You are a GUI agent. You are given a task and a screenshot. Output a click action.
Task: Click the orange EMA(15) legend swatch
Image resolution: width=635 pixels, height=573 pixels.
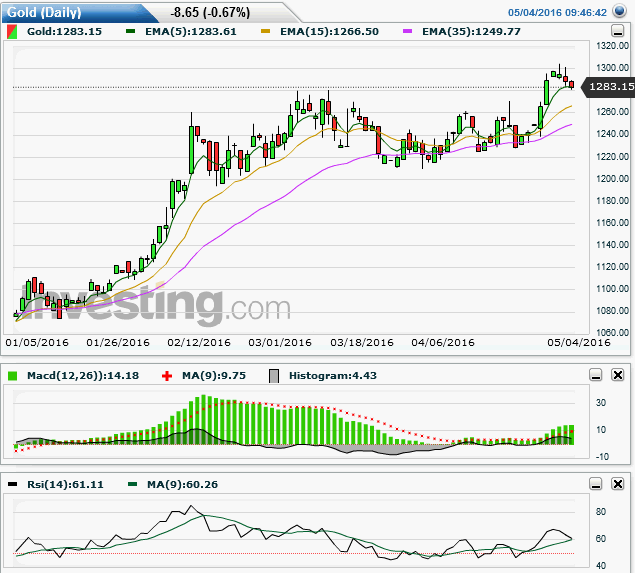click(265, 31)
